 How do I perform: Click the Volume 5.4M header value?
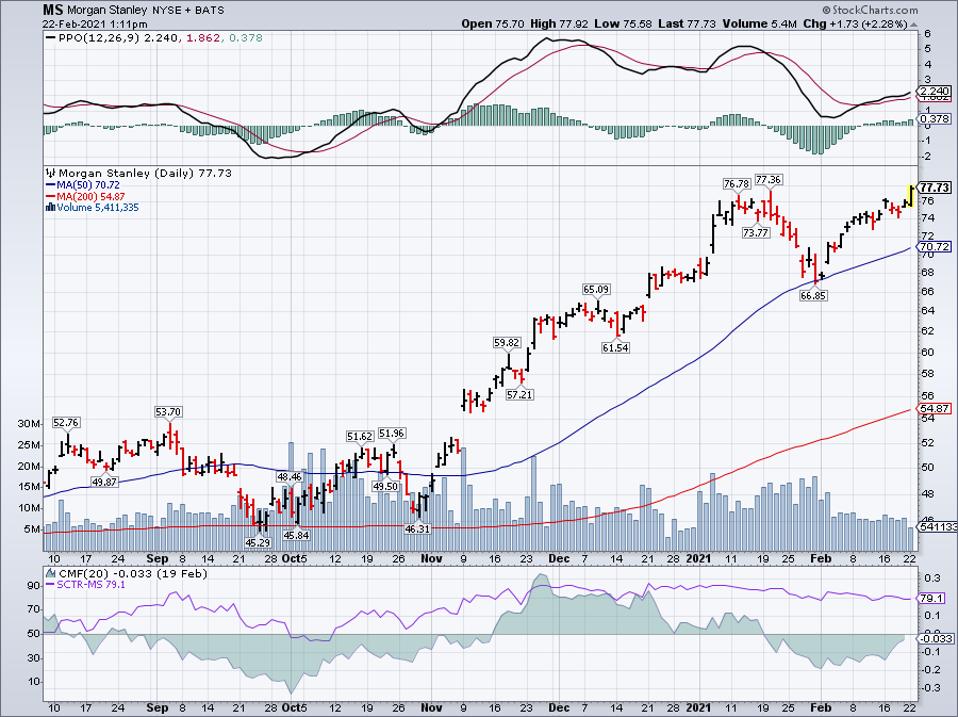(759, 24)
